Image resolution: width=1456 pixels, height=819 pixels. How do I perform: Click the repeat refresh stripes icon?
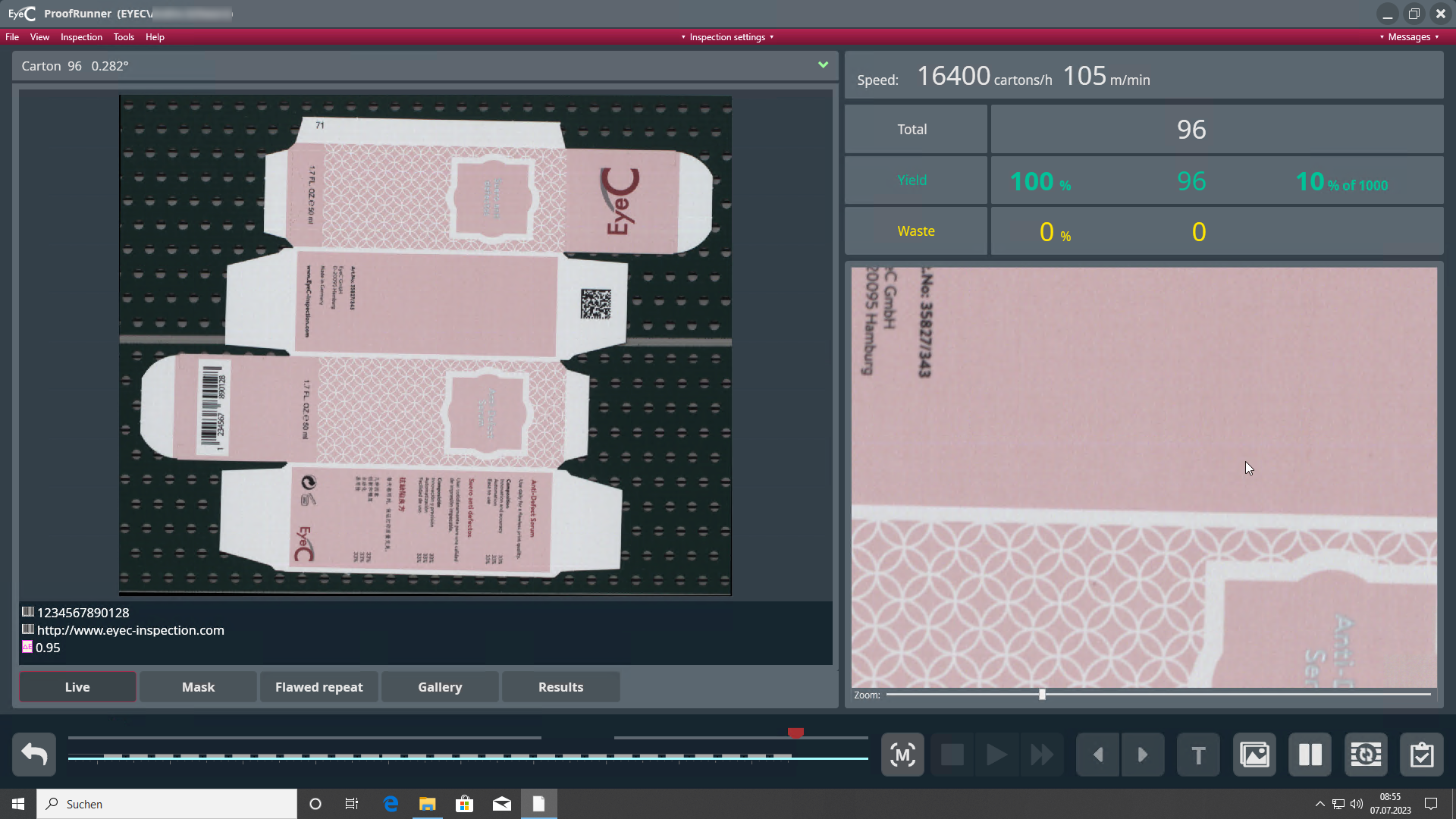1366,755
